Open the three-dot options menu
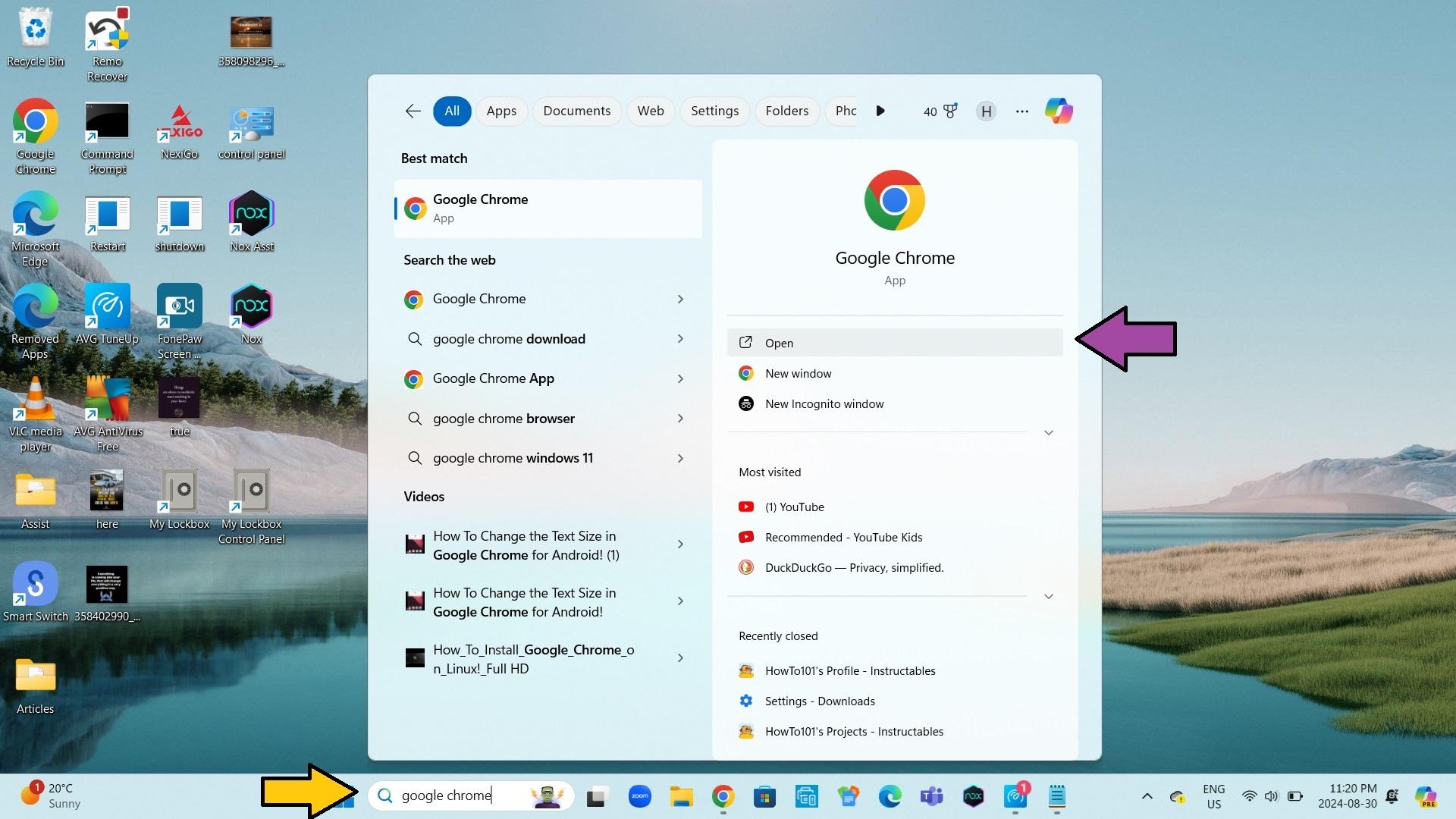The width and height of the screenshot is (1456, 819). coord(1022,111)
